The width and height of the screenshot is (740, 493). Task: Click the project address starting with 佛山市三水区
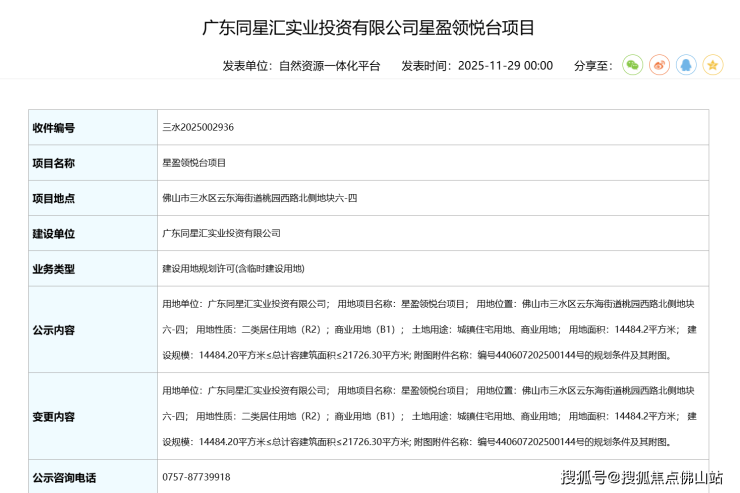259,198
